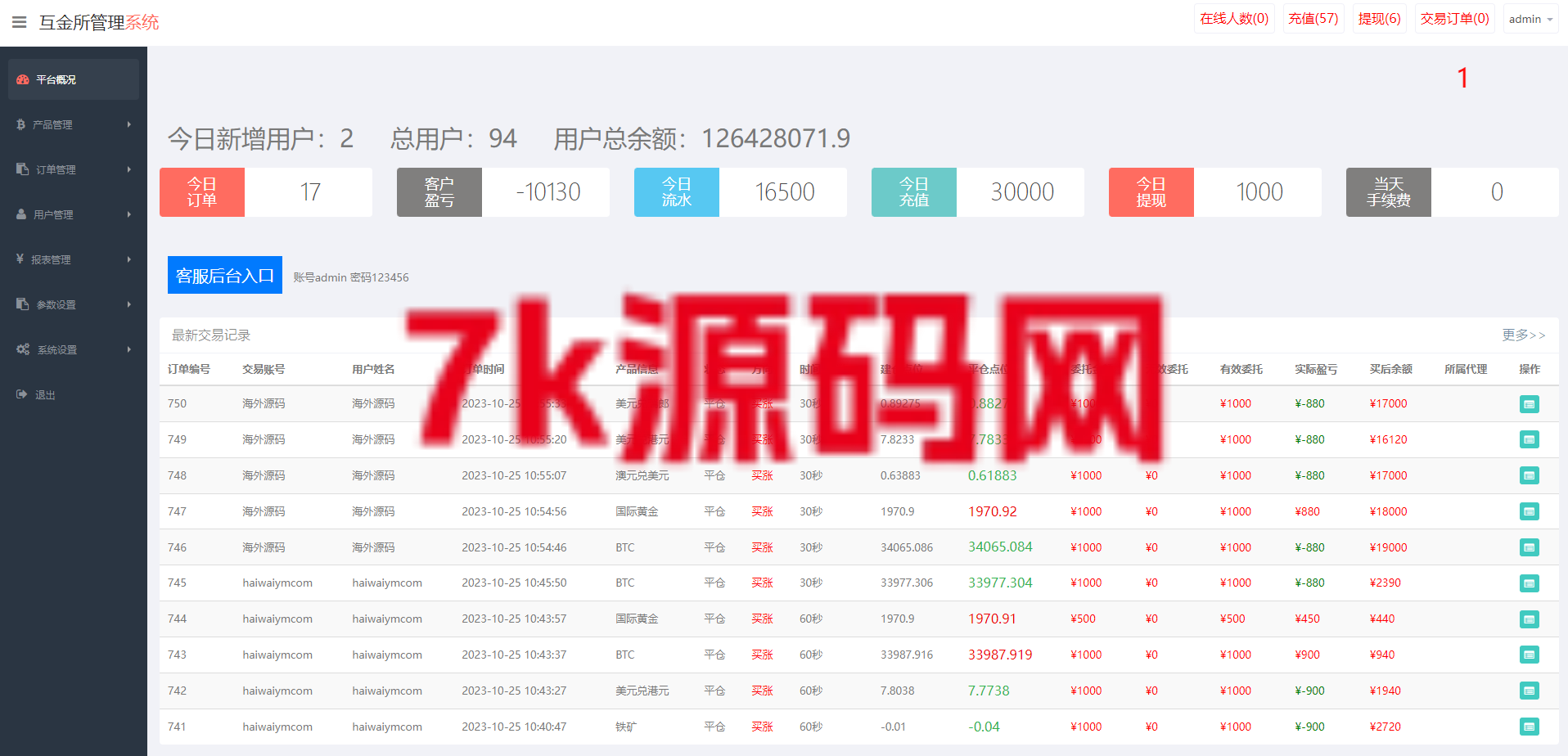The image size is (1568, 756).
Task: Select 退出 menu item
Action: [74, 394]
